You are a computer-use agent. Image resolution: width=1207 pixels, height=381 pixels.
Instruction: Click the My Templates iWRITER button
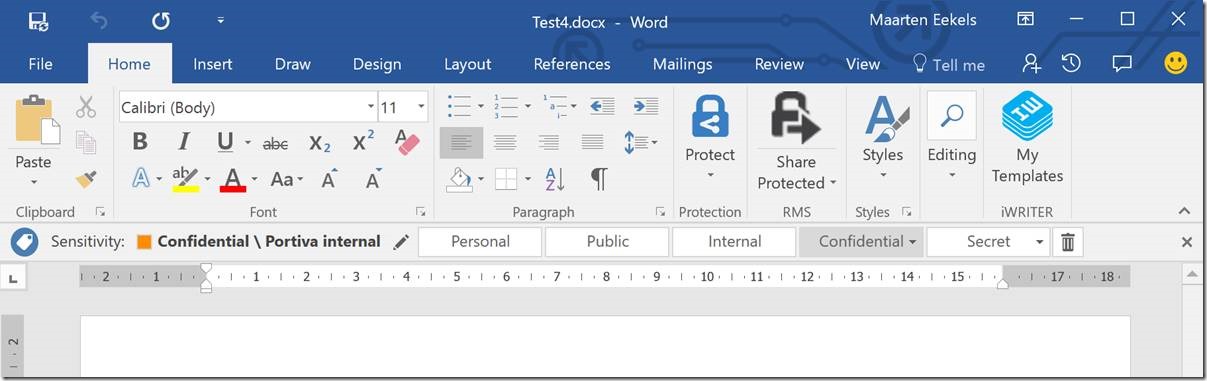tap(1027, 138)
